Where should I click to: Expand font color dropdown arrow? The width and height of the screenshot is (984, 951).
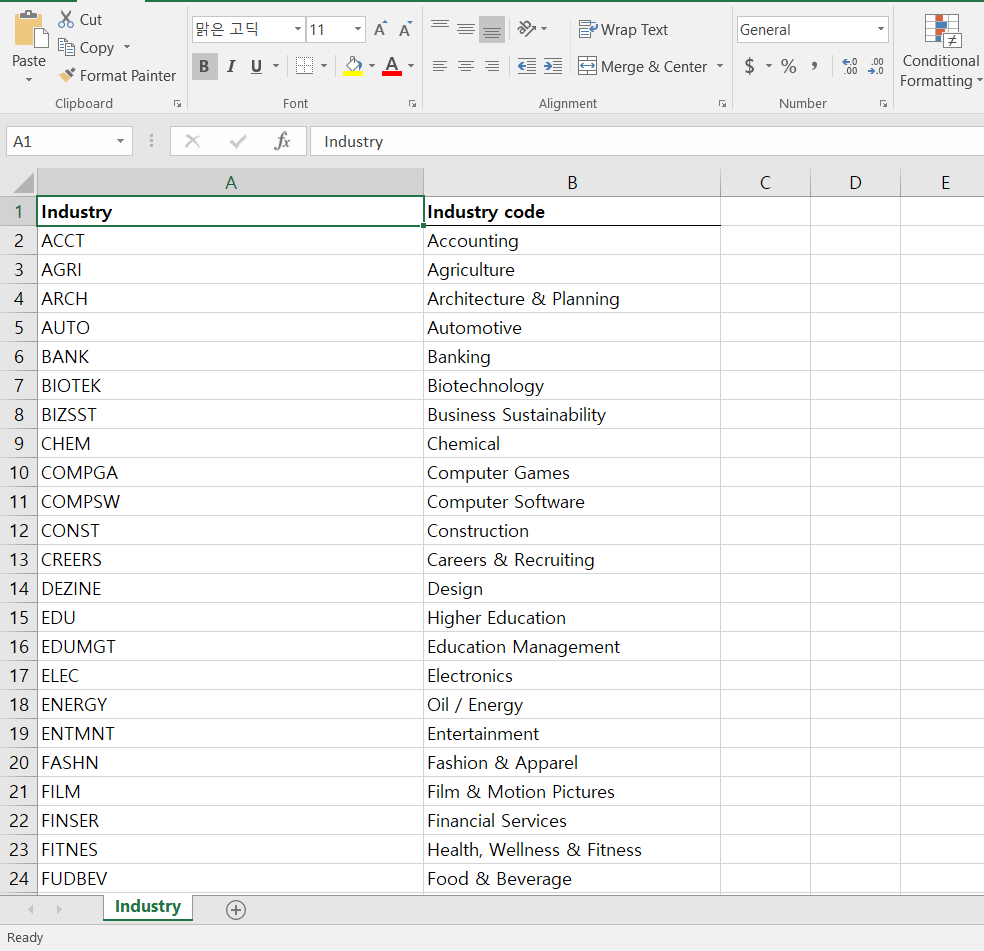pos(411,65)
